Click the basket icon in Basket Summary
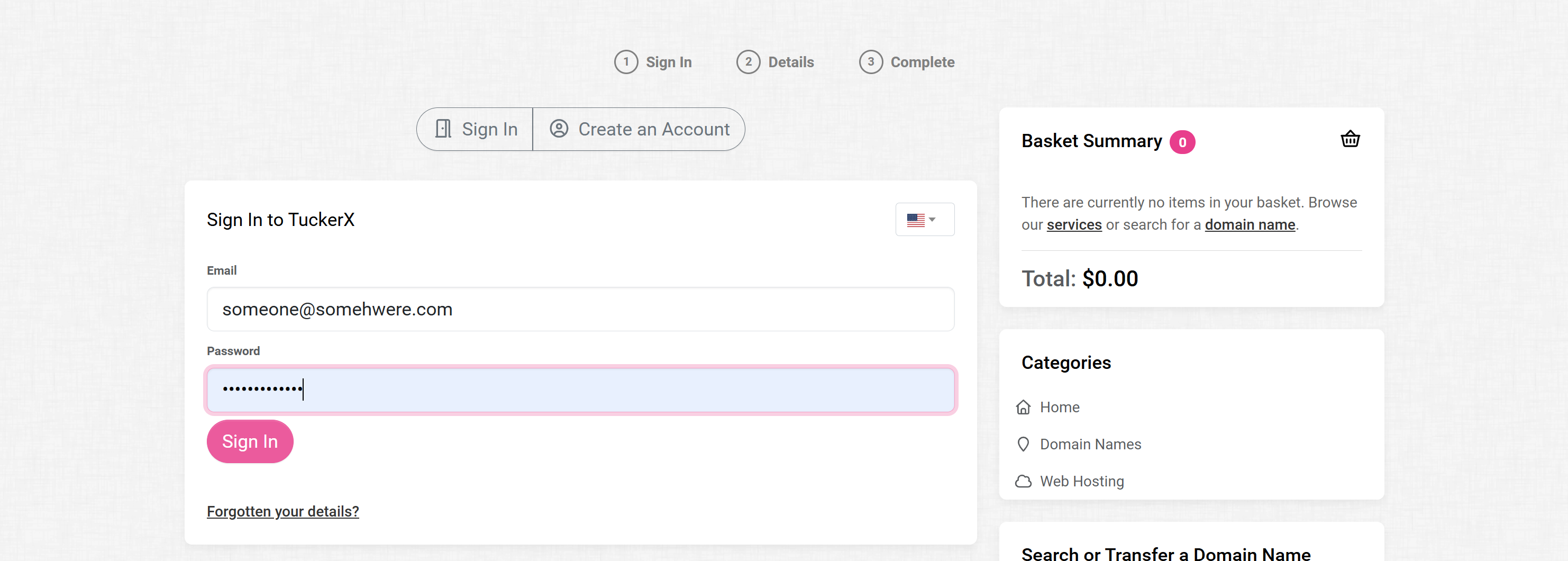Screen dimensions: 1568x561 [x=1350, y=140]
